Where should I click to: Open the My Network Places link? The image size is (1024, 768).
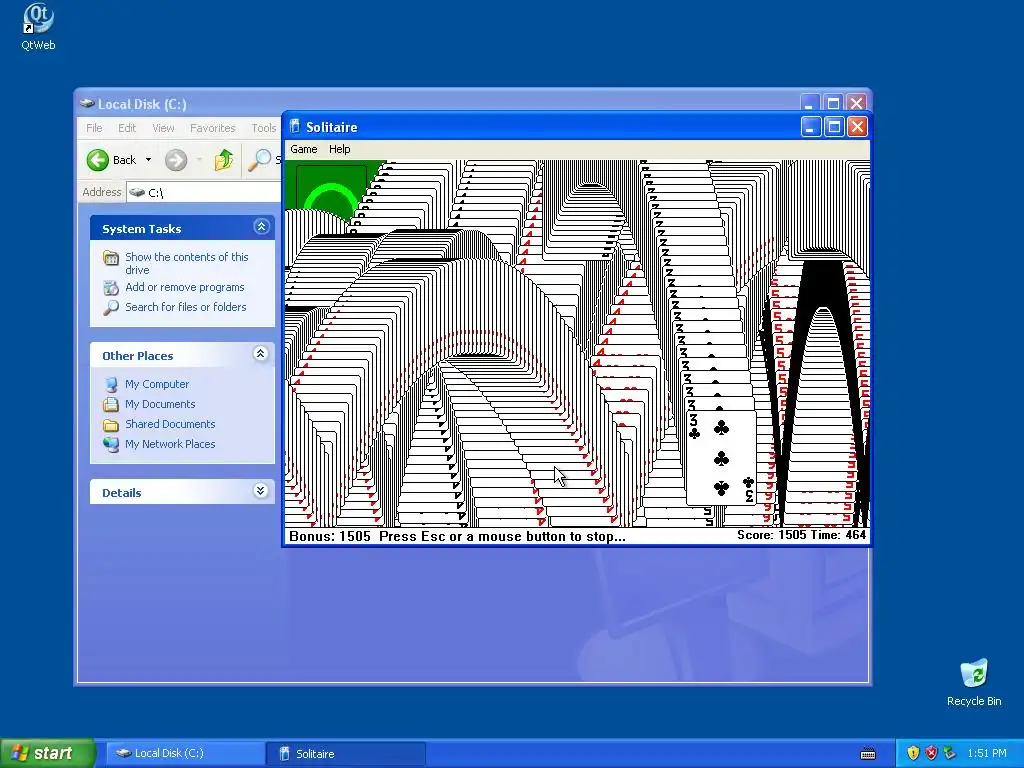pyautogui.click(x=170, y=444)
